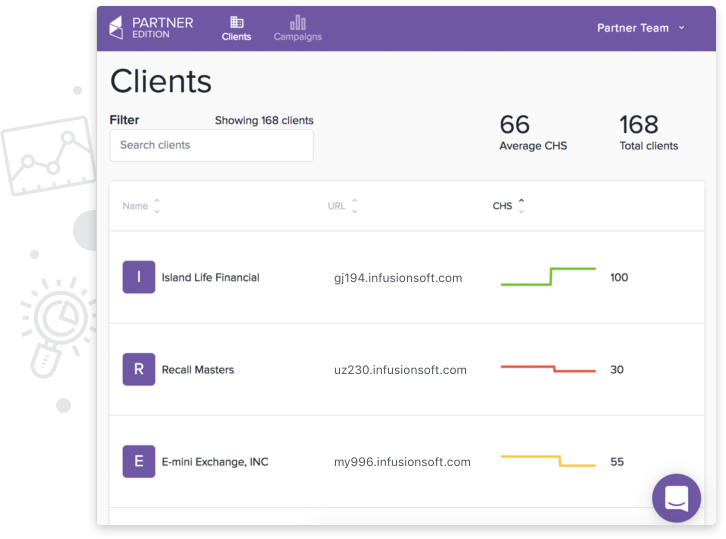Viewport: 726px width, 539px height.
Task: View E-mini Exchange yellow CHS trend line
Action: pos(548,461)
